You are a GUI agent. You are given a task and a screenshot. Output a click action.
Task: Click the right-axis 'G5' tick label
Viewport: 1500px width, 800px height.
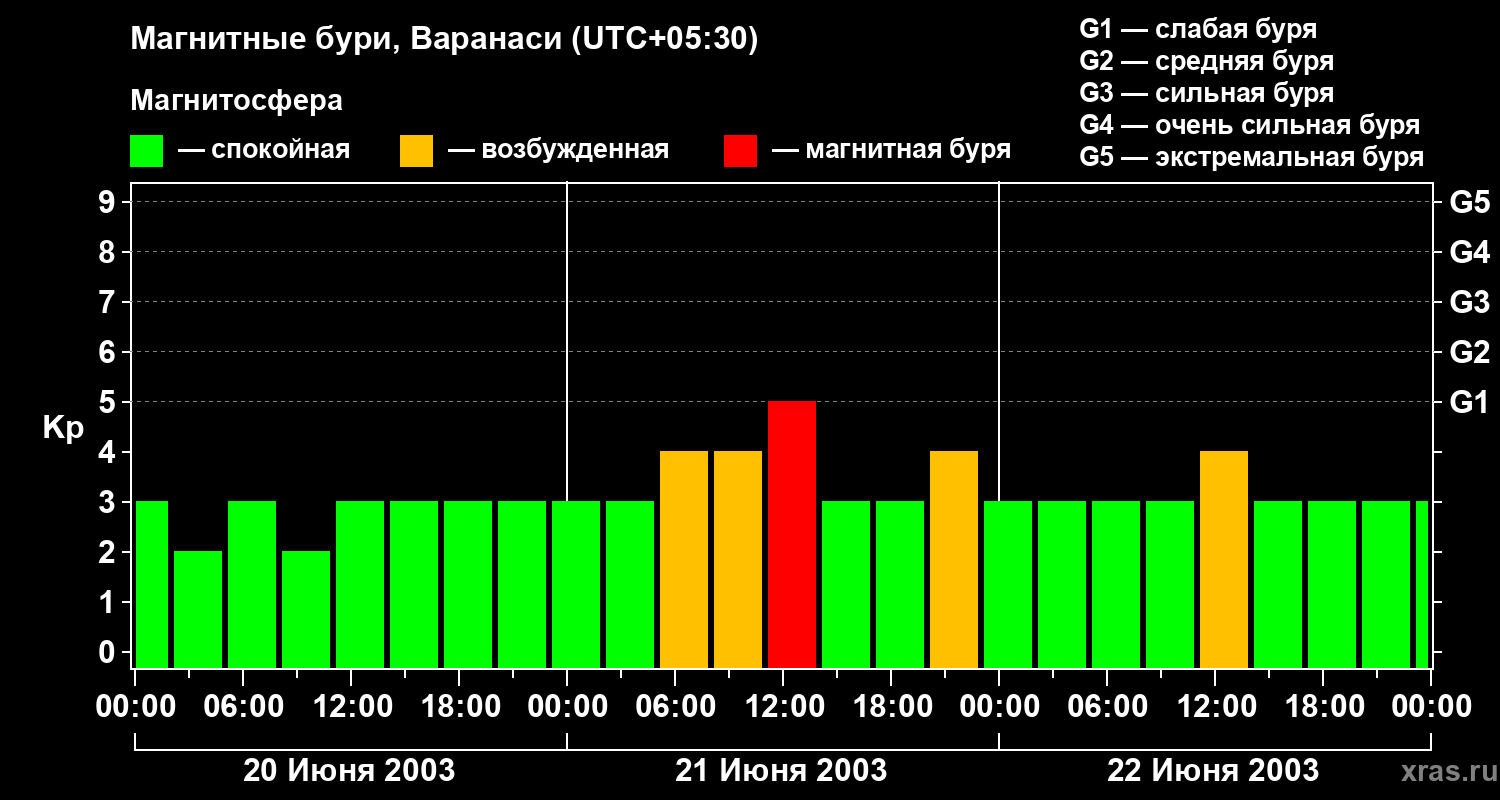1469,202
